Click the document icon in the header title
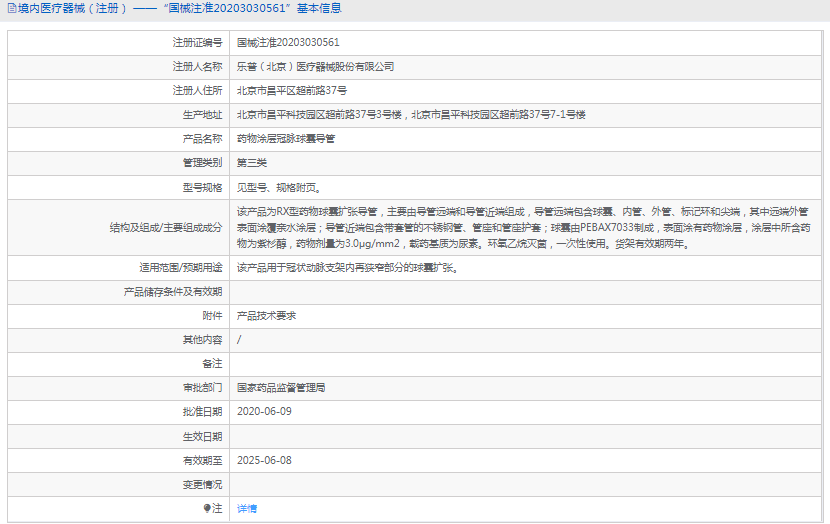Screen dimensions: 830x524 [x=12, y=8]
